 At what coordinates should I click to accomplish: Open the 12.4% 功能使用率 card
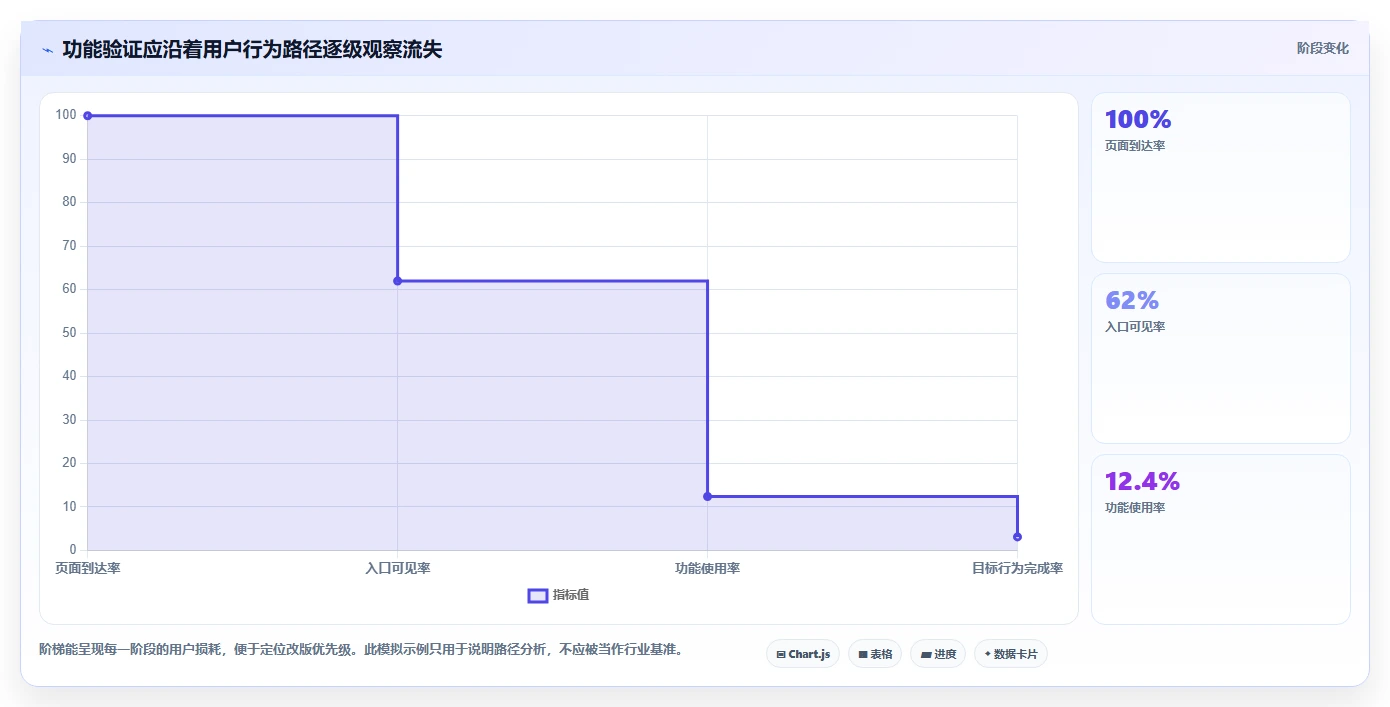click(x=1220, y=539)
